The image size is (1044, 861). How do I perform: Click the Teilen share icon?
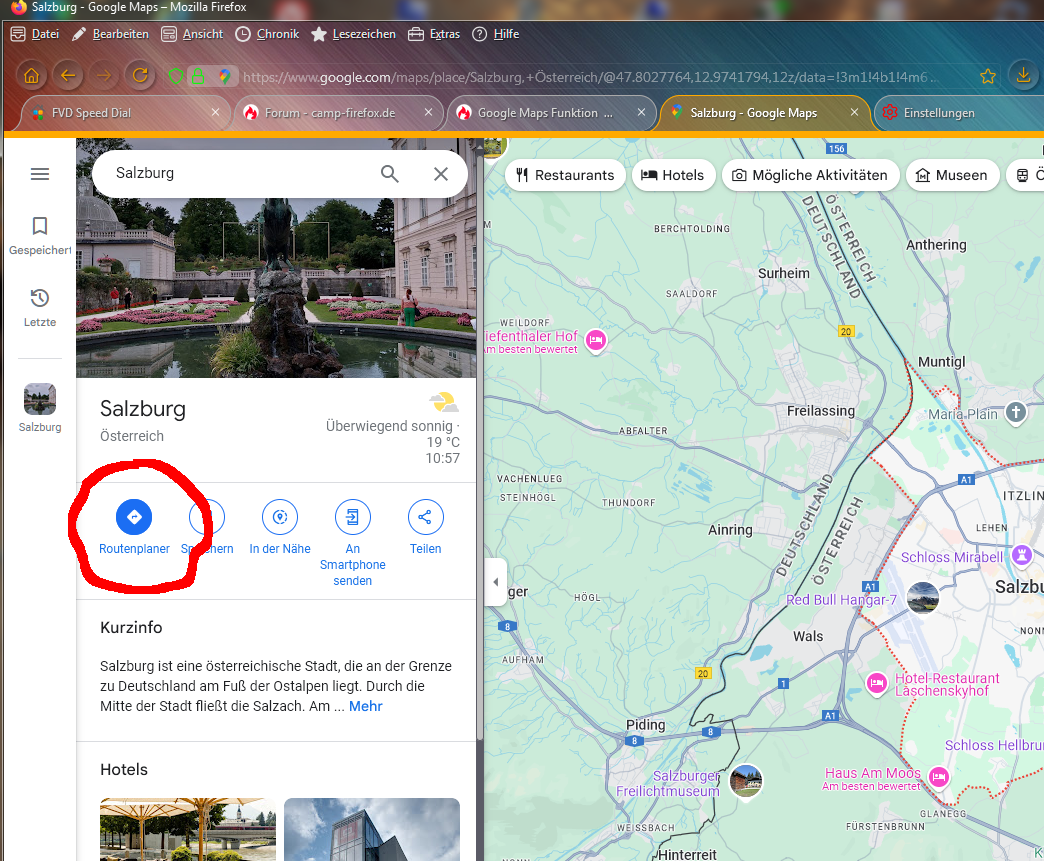tap(425, 517)
